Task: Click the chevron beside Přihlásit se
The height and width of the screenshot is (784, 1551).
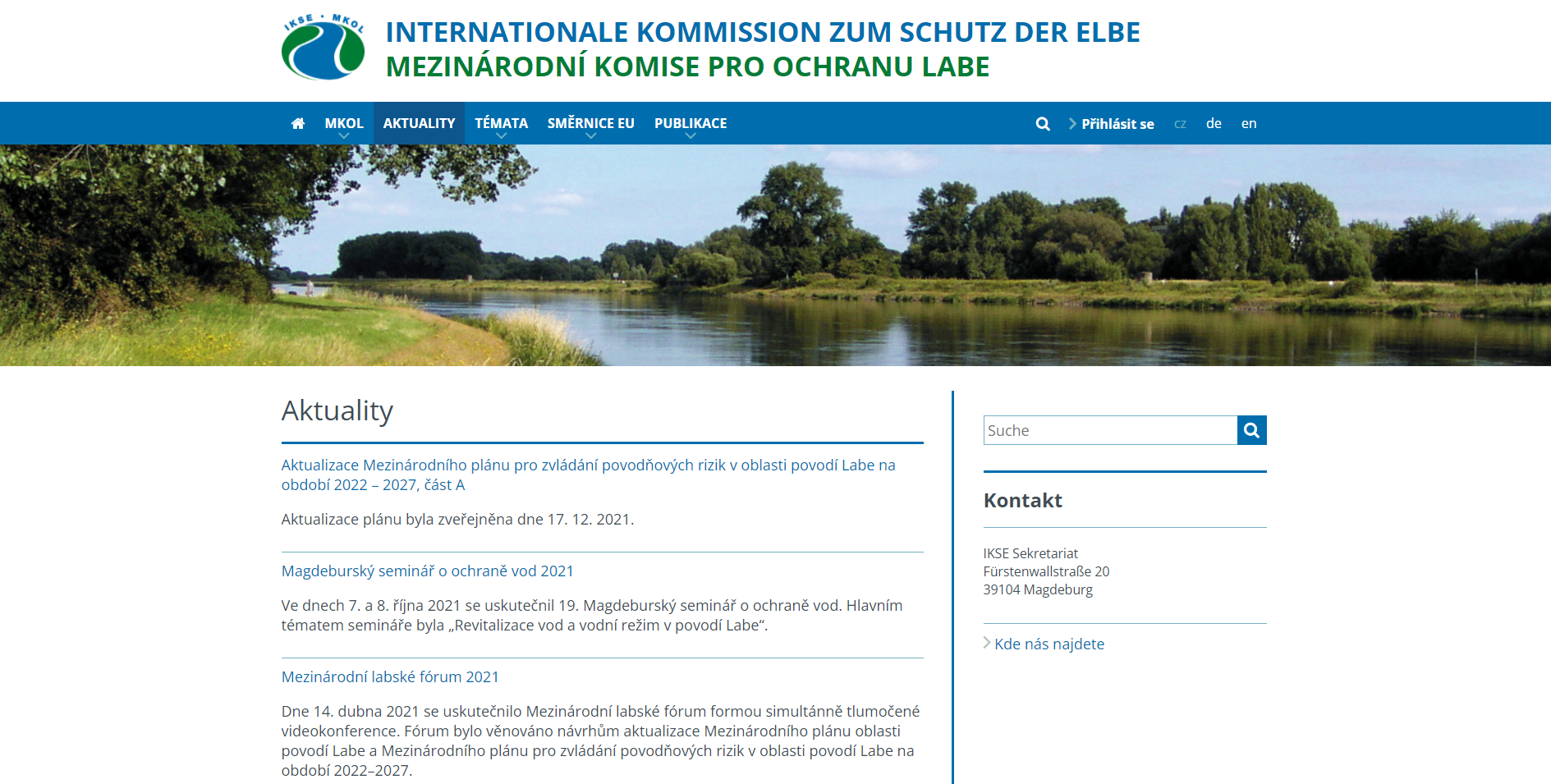Action: [1072, 124]
